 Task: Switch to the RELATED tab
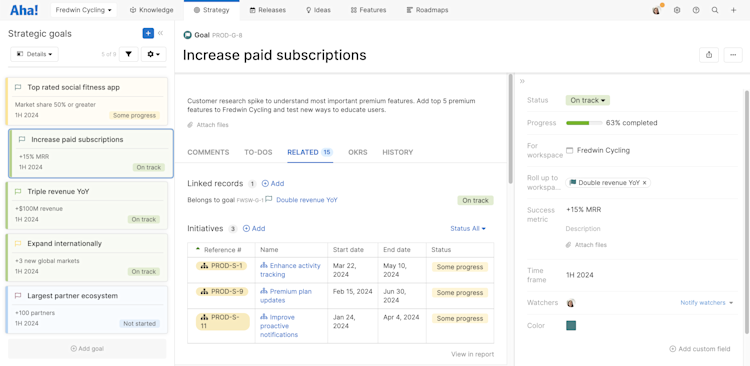(310, 152)
